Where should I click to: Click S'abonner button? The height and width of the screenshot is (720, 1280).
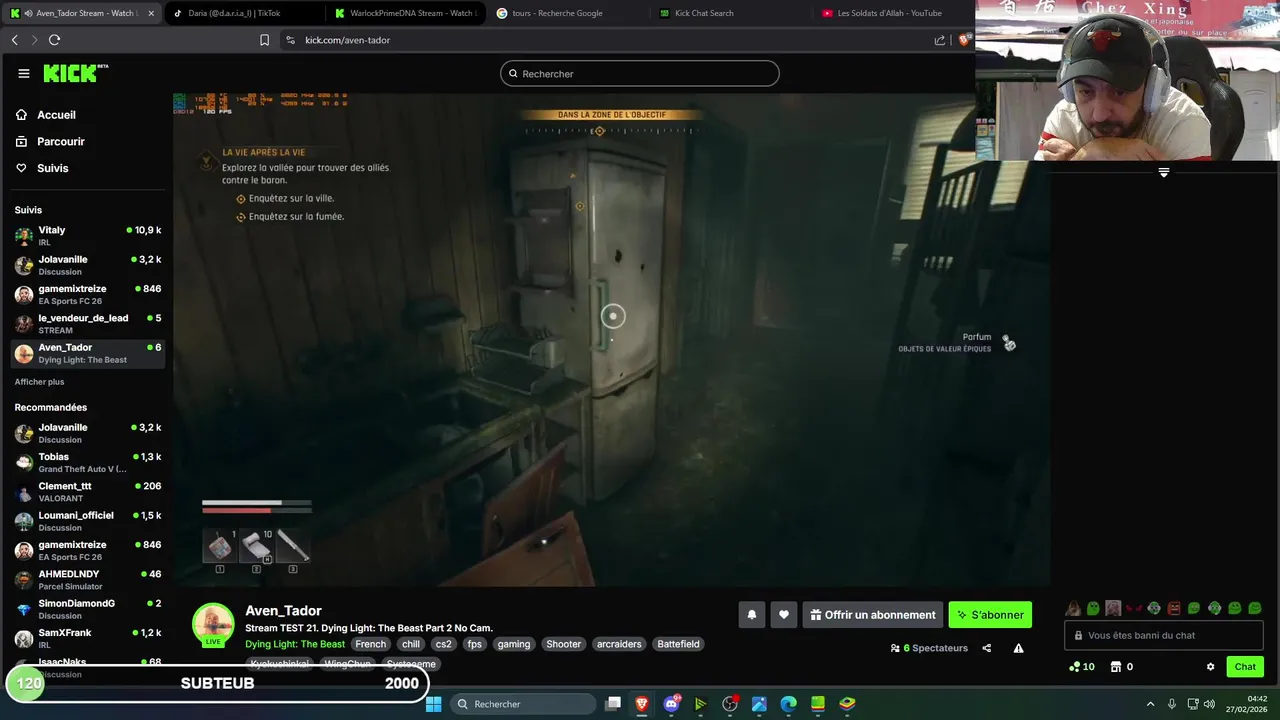coord(990,615)
